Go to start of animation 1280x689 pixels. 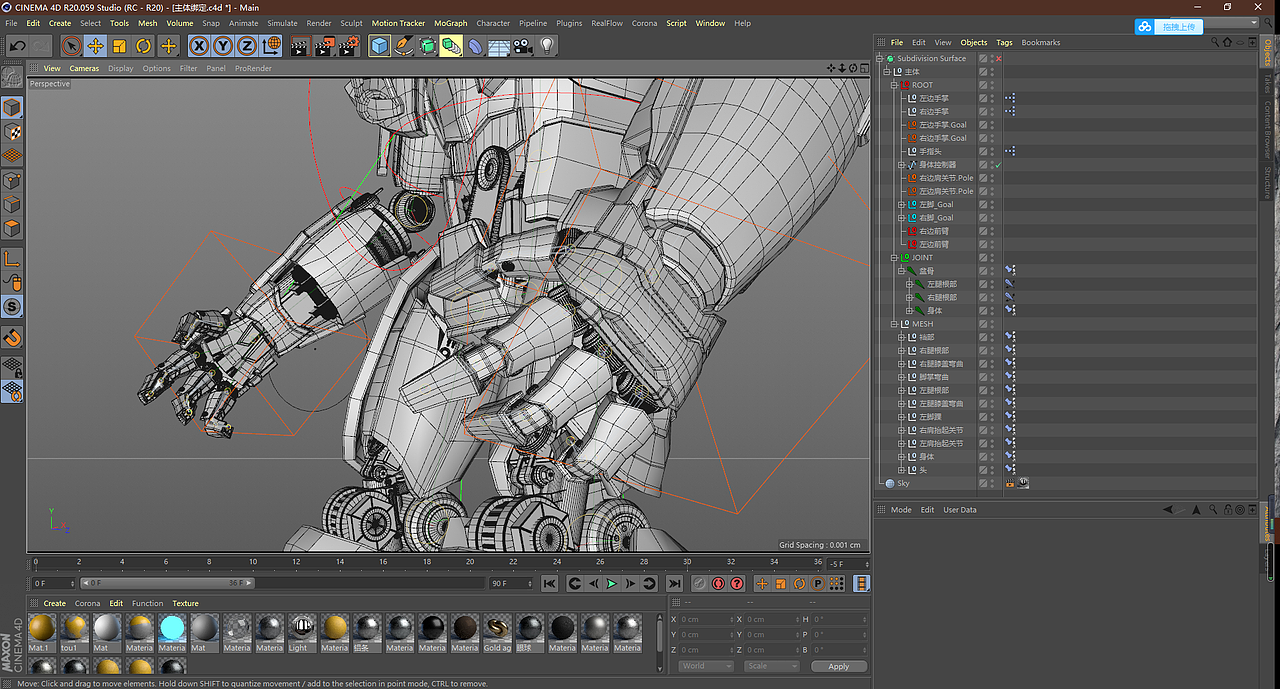(550, 583)
